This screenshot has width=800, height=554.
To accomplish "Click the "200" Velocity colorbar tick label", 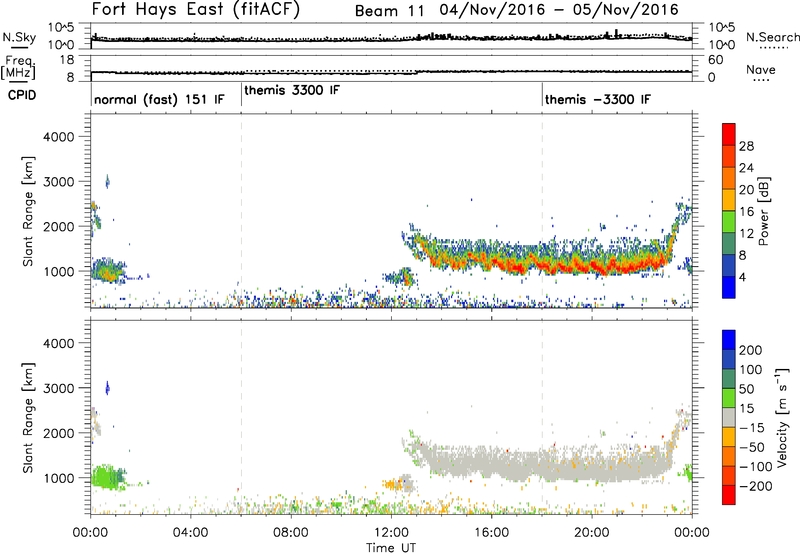I will [x=751, y=350].
